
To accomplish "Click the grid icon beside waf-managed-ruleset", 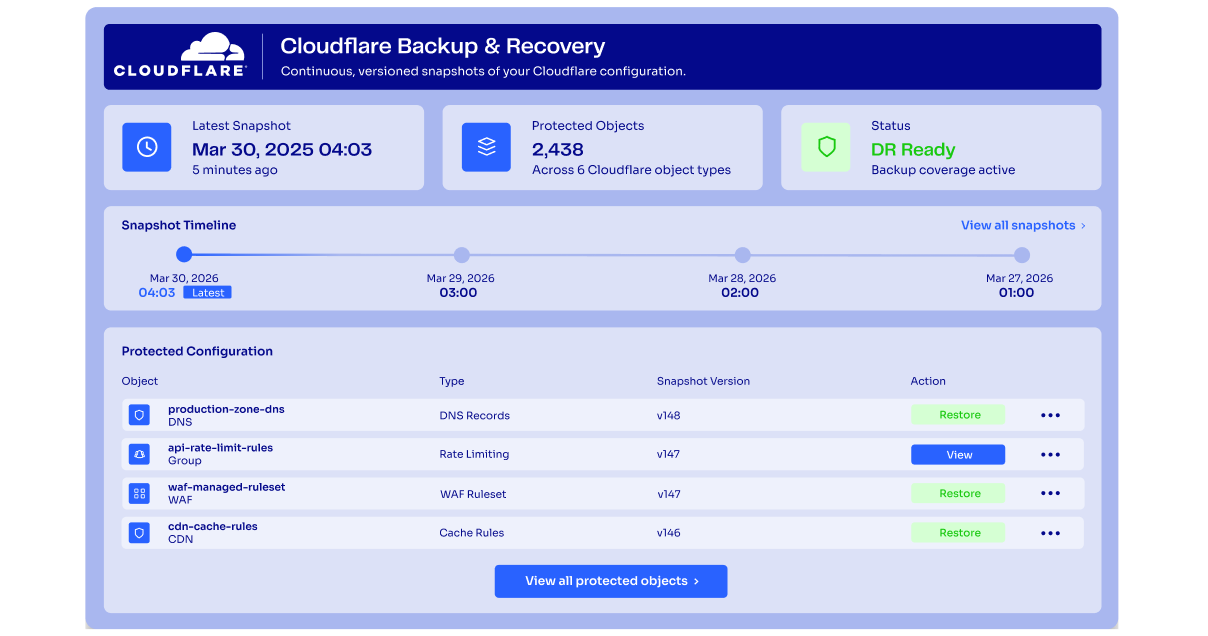I will (139, 493).
